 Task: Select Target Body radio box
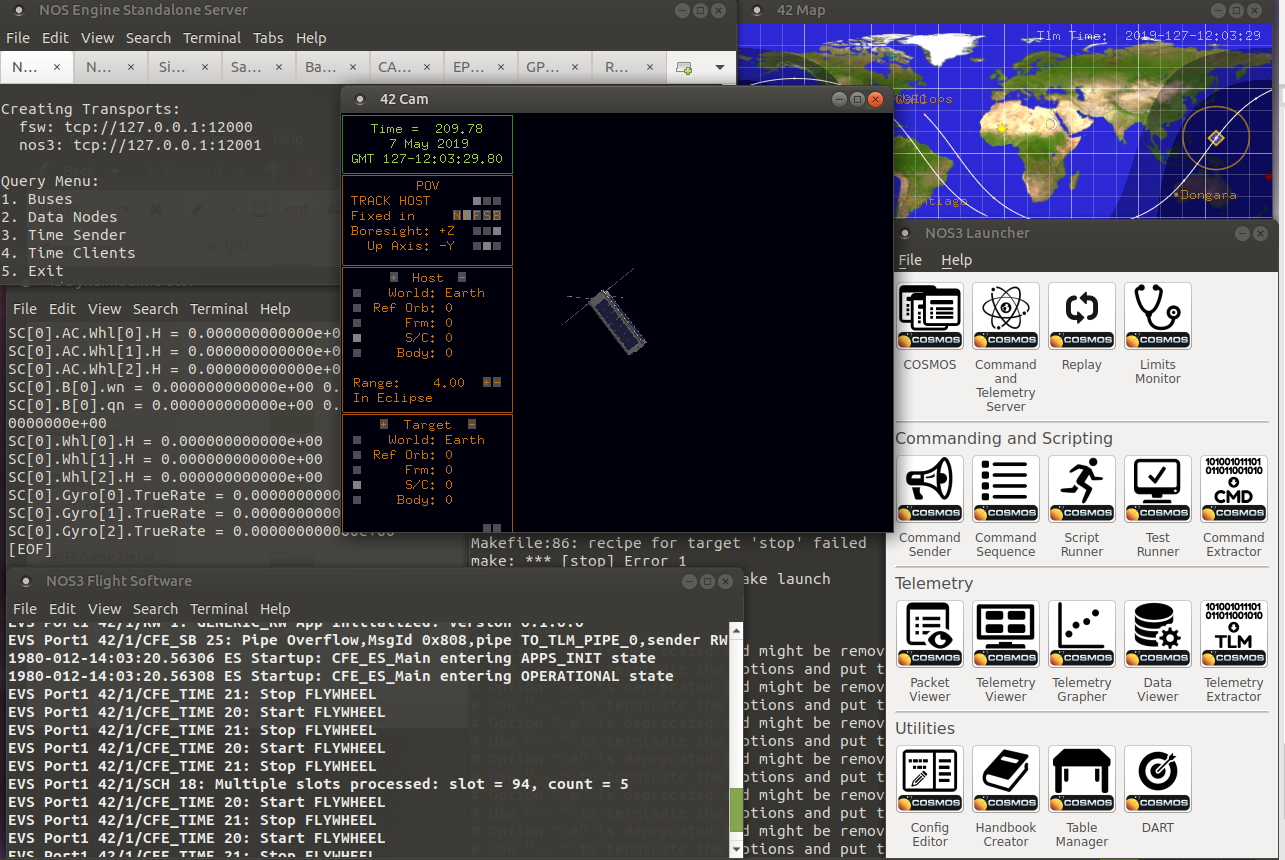pyautogui.click(x=357, y=500)
